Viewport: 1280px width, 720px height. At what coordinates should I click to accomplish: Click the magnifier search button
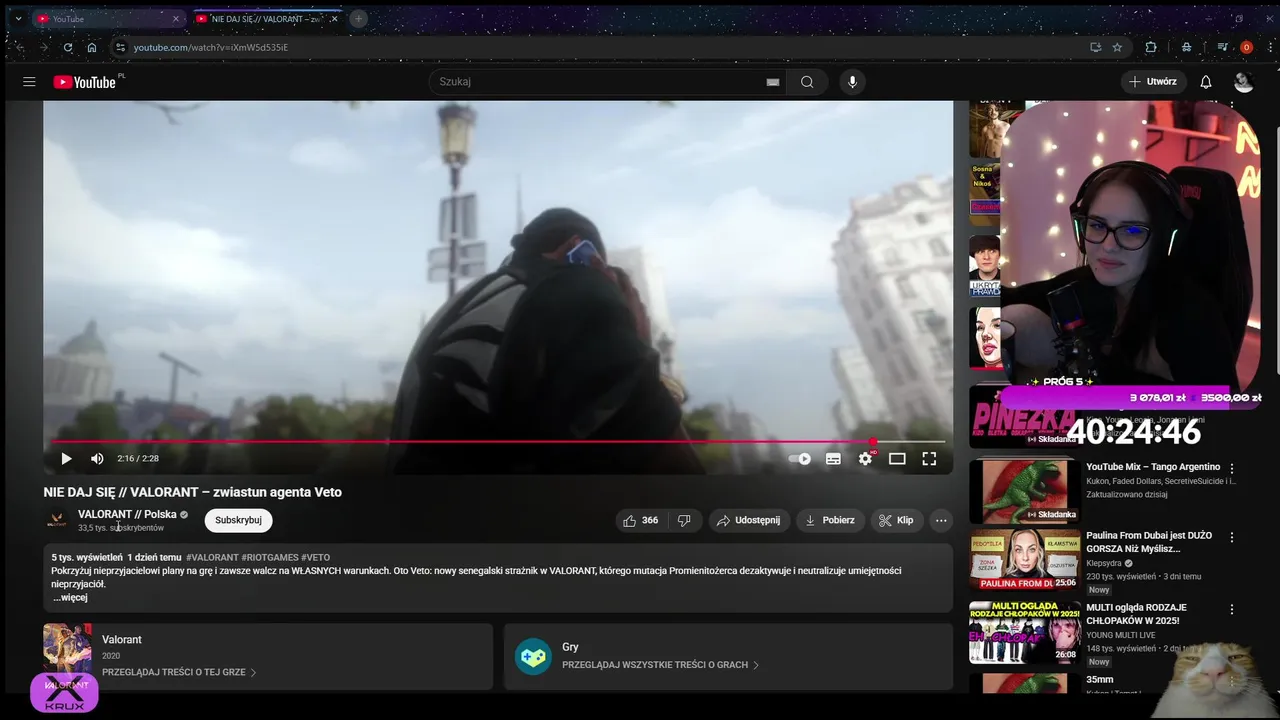pyautogui.click(x=807, y=82)
